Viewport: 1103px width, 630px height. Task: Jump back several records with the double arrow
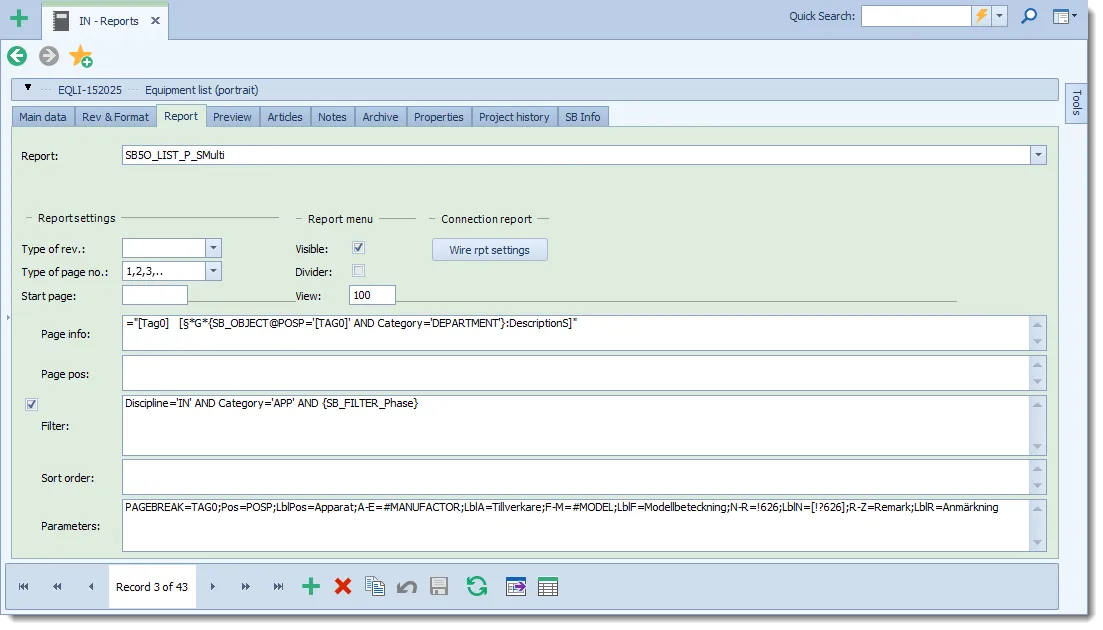[x=57, y=586]
